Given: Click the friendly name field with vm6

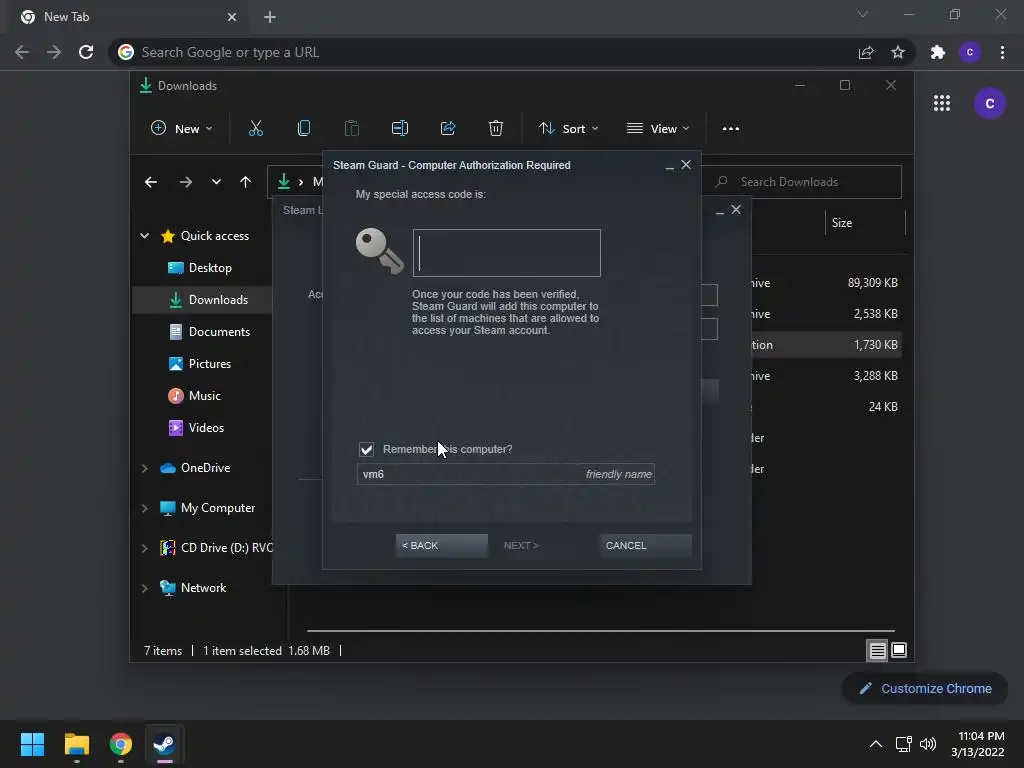Looking at the screenshot, I should (x=505, y=474).
